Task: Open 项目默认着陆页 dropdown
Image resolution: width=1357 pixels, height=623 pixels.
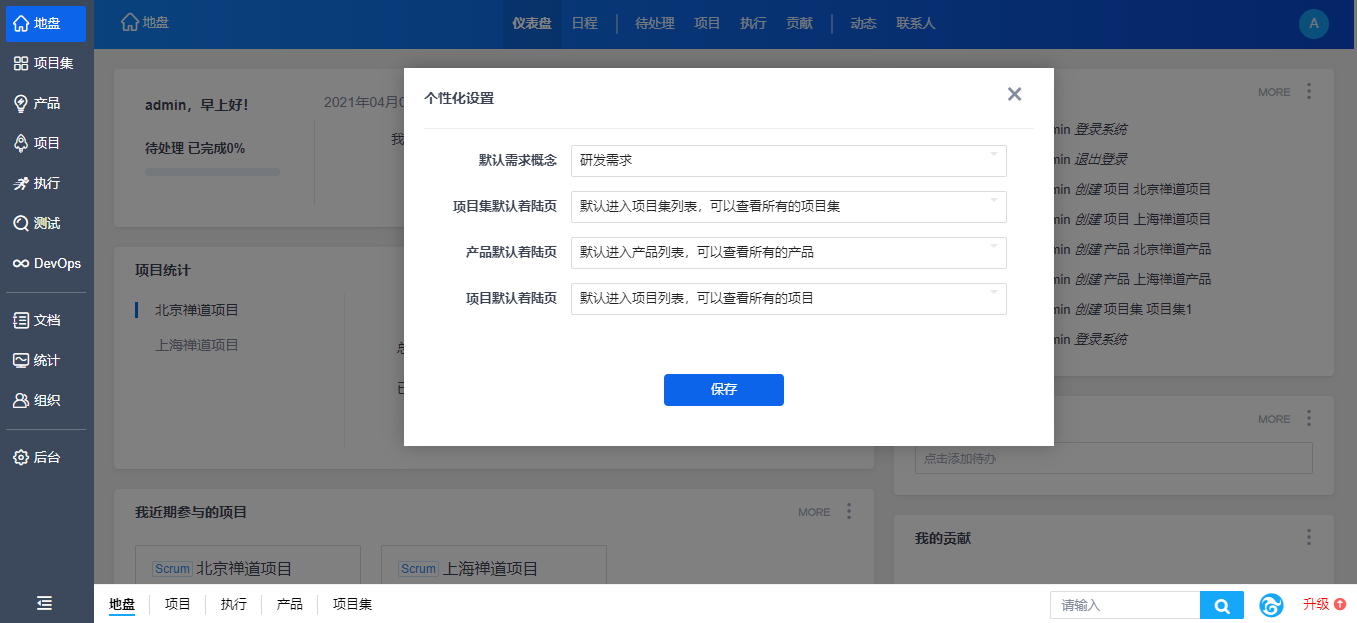Action: 788,298
